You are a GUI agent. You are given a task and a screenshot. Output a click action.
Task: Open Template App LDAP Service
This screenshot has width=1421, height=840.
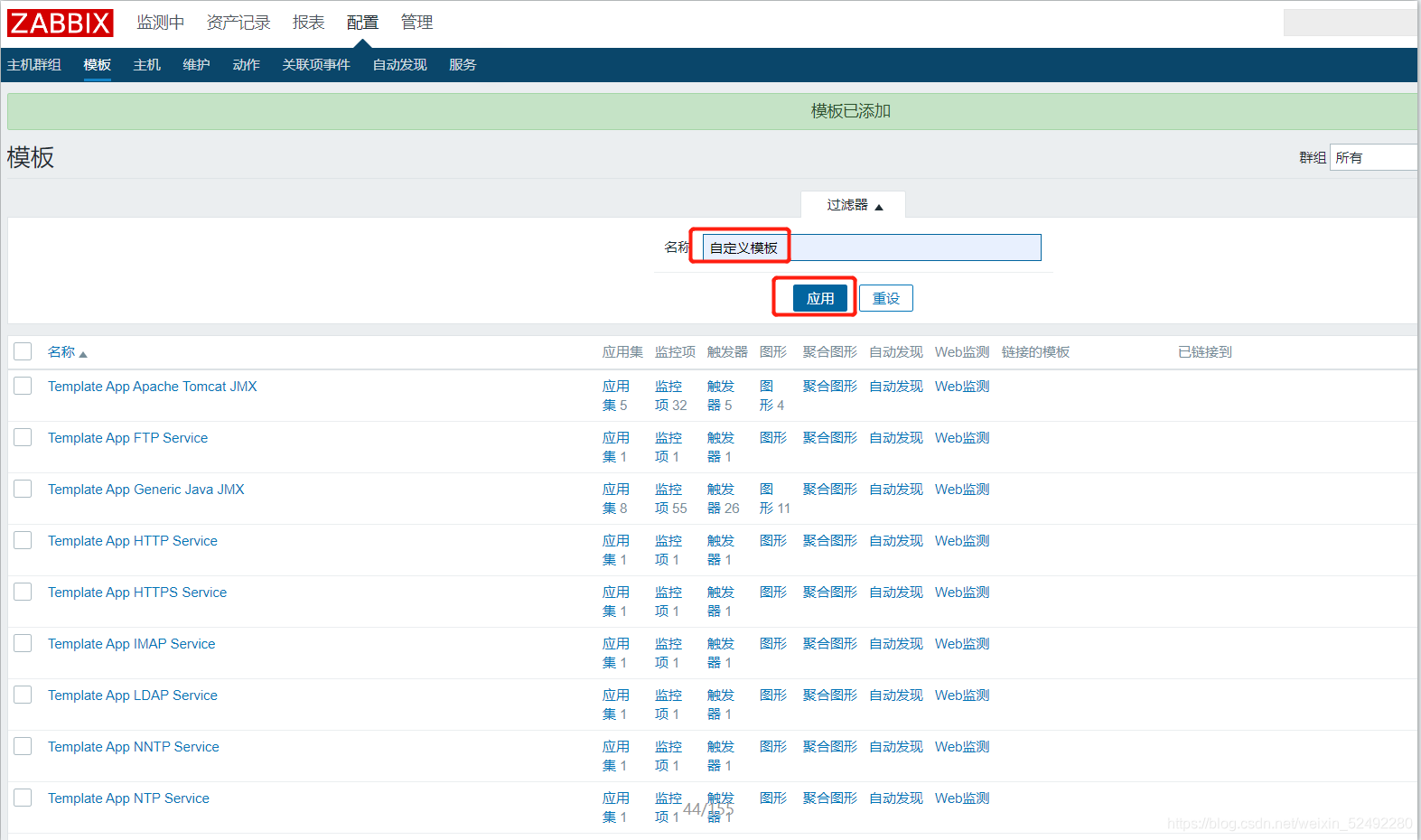[x=133, y=695]
